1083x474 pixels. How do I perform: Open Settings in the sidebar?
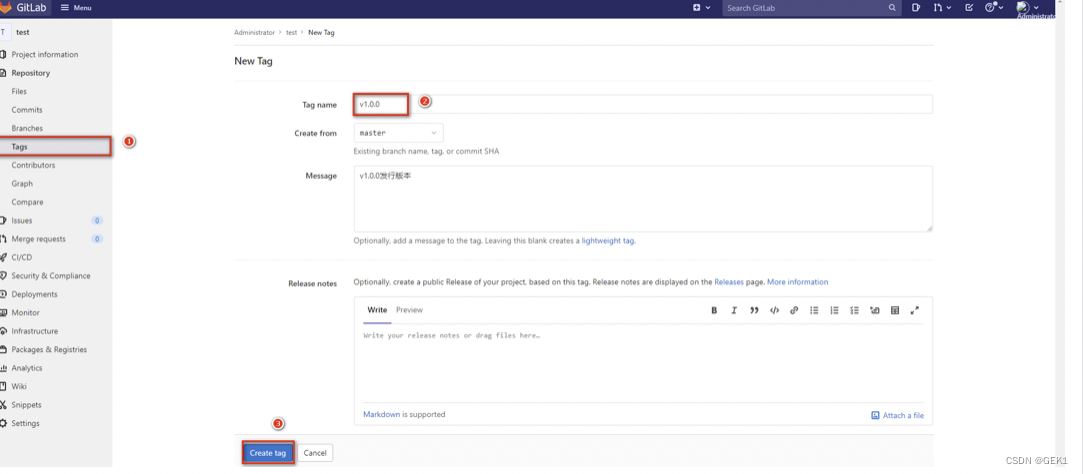pos(25,423)
